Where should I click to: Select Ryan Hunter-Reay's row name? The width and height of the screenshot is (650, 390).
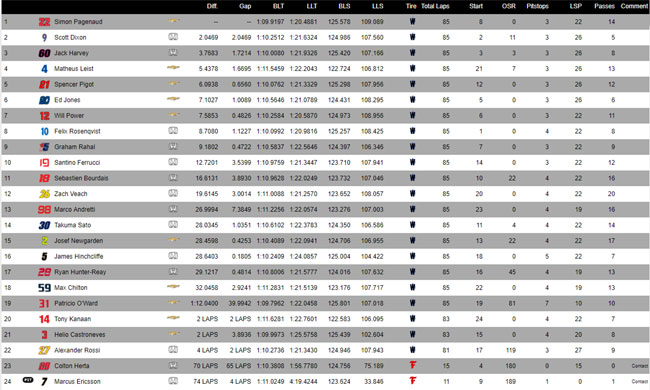coord(80,272)
